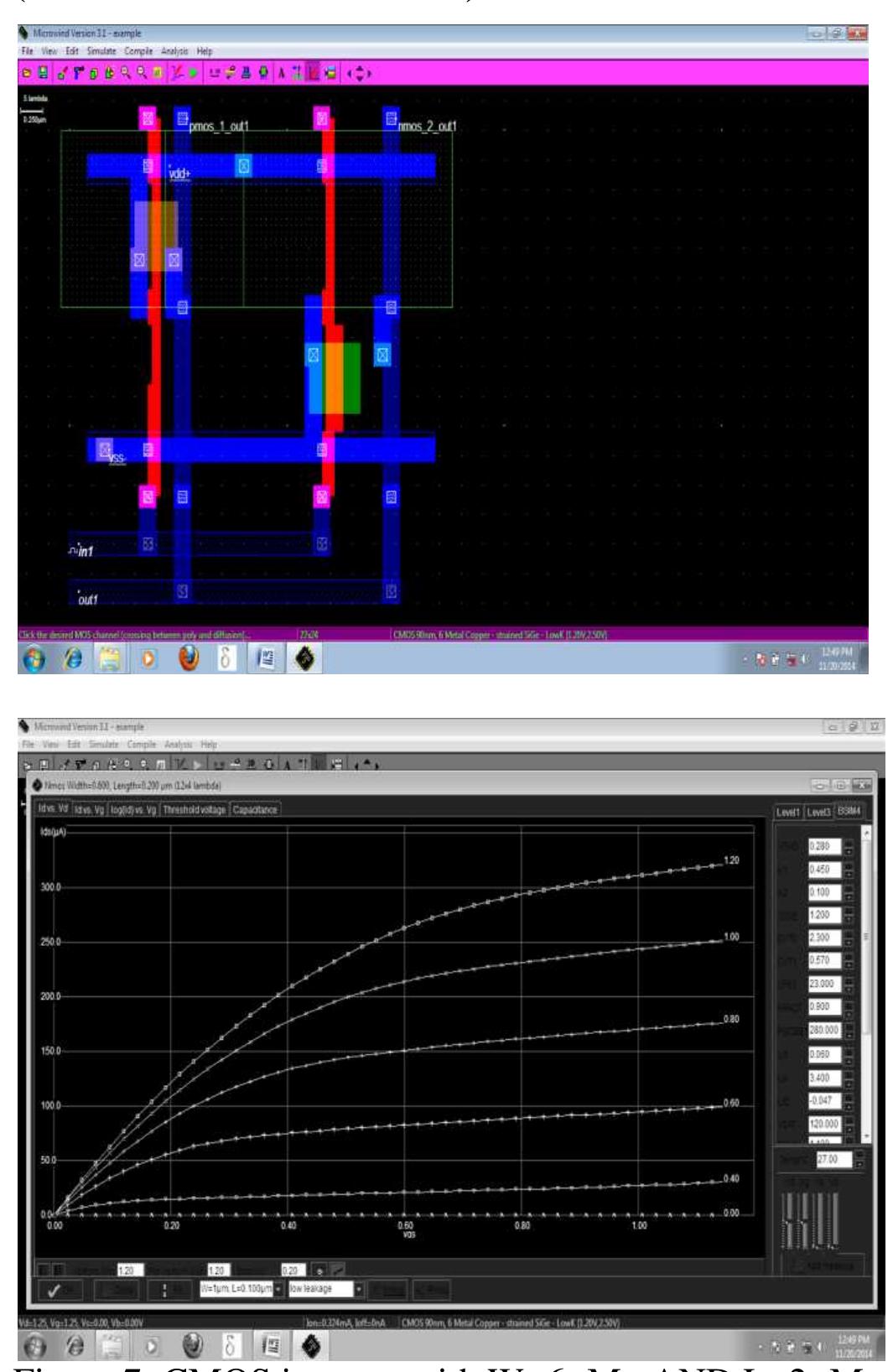Click pMOS channel near vdd+ rail
The height and width of the screenshot is (1372, 893).
(156, 236)
